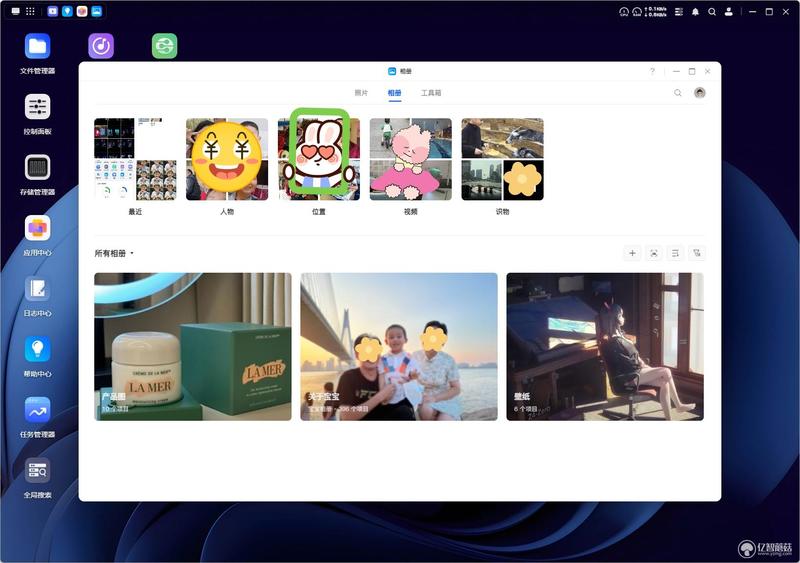
Task: Switch to the blue lightbulb app in taskbar
Action: click(x=67, y=11)
